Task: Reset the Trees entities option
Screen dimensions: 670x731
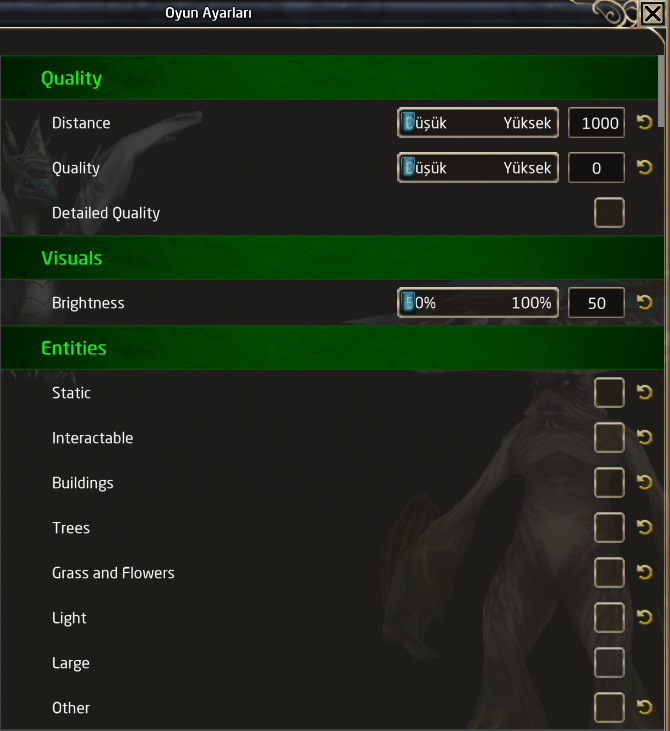Action: click(644, 527)
